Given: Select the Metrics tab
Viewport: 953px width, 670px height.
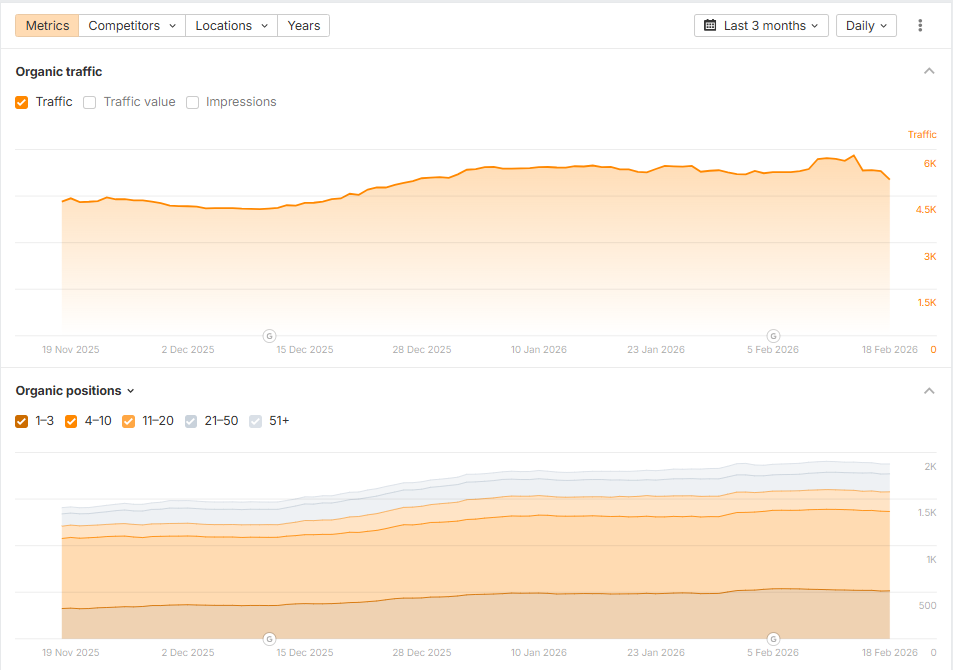Looking at the screenshot, I should pyautogui.click(x=47, y=26).
